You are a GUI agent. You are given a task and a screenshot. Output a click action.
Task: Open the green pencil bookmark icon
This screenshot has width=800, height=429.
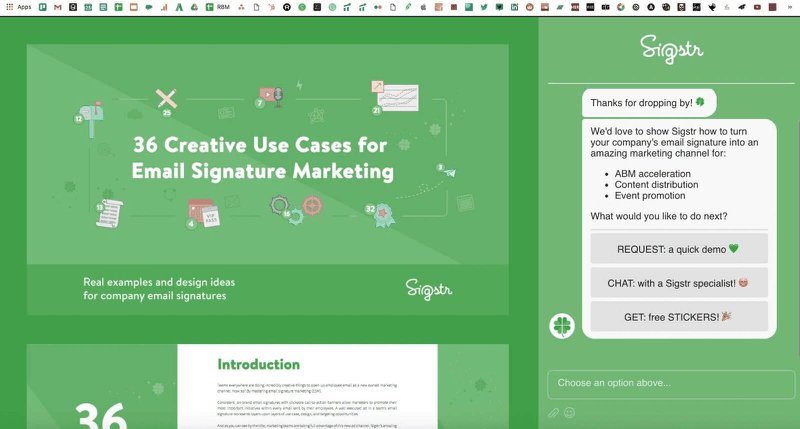click(x=408, y=7)
